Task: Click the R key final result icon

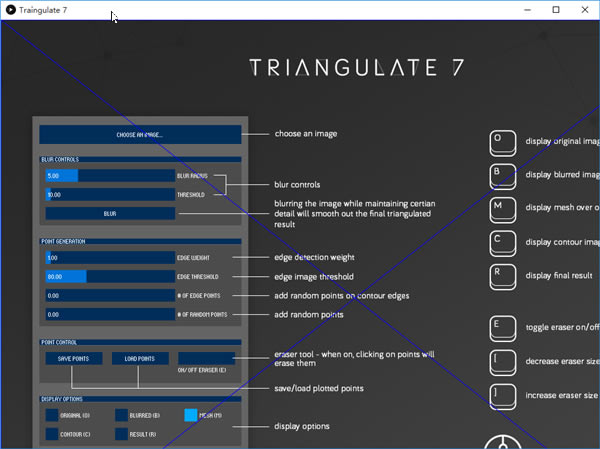Action: (502, 274)
